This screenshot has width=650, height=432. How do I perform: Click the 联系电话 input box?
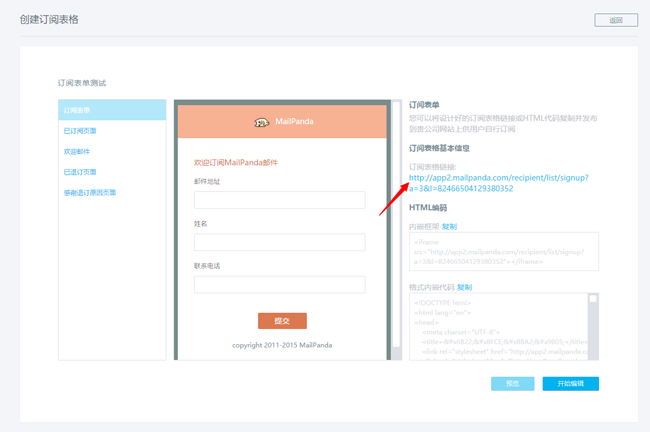pos(279,285)
